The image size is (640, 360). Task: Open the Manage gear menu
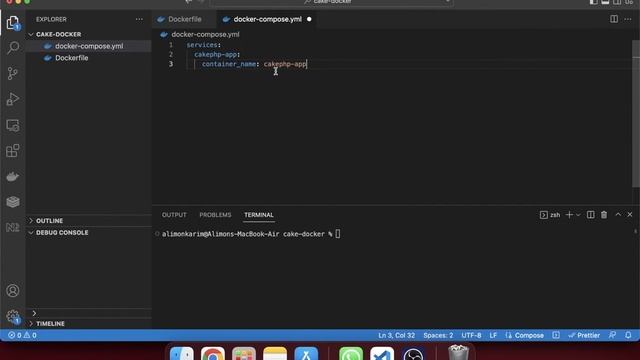[x=13, y=316]
